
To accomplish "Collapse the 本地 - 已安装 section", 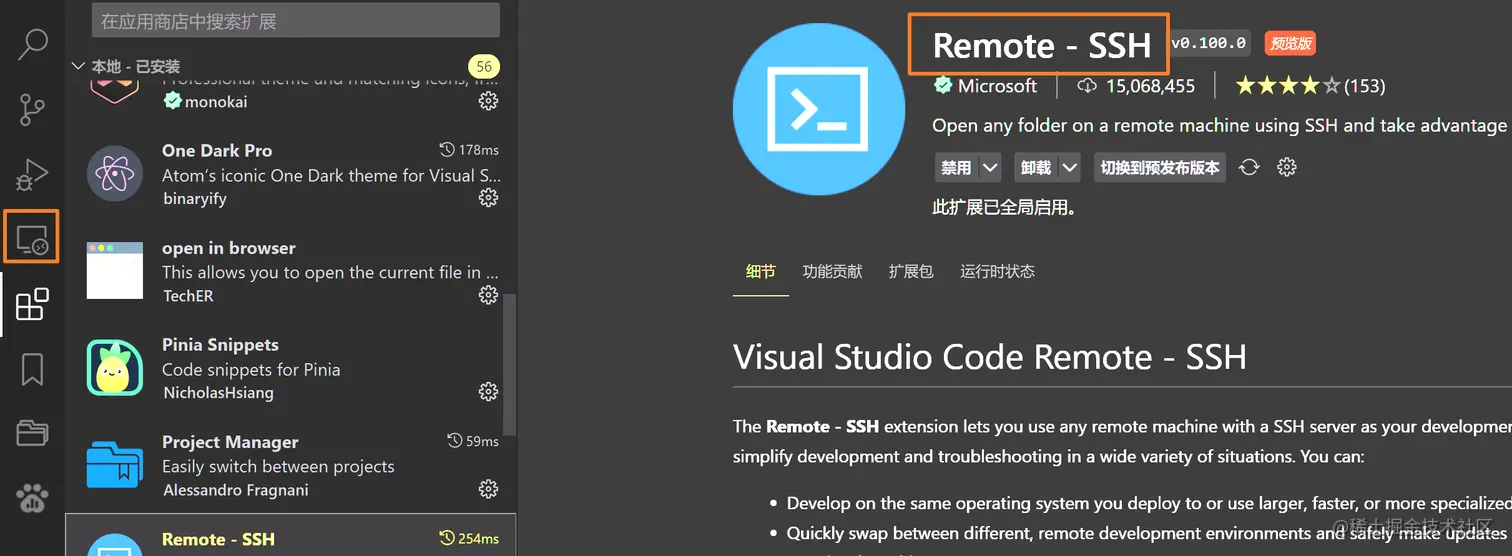I will (x=79, y=66).
